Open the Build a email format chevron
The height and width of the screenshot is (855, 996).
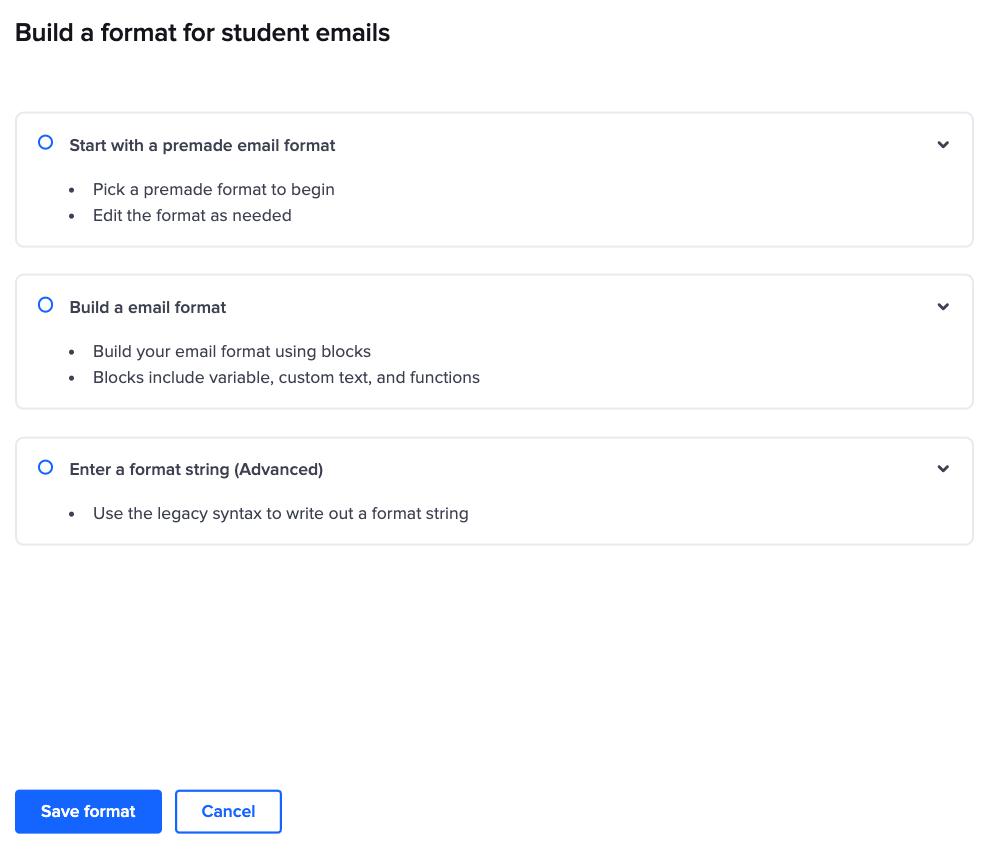(942, 307)
